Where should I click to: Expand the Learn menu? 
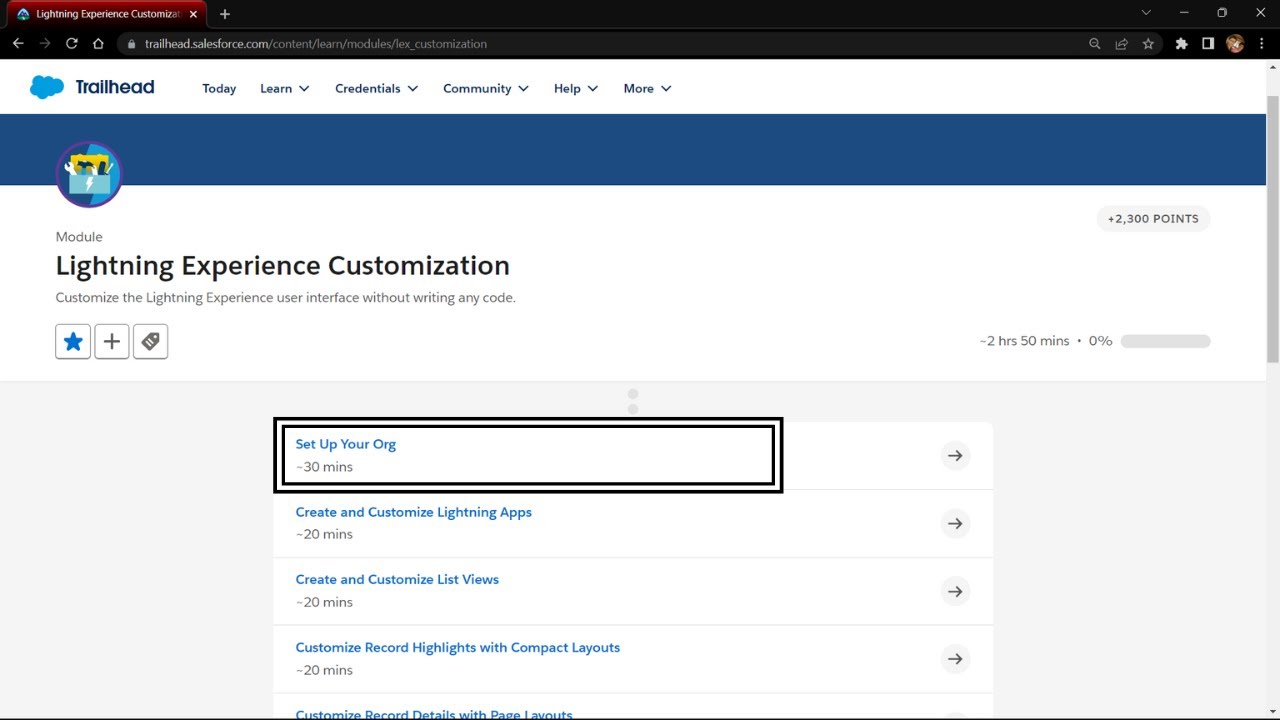point(285,88)
